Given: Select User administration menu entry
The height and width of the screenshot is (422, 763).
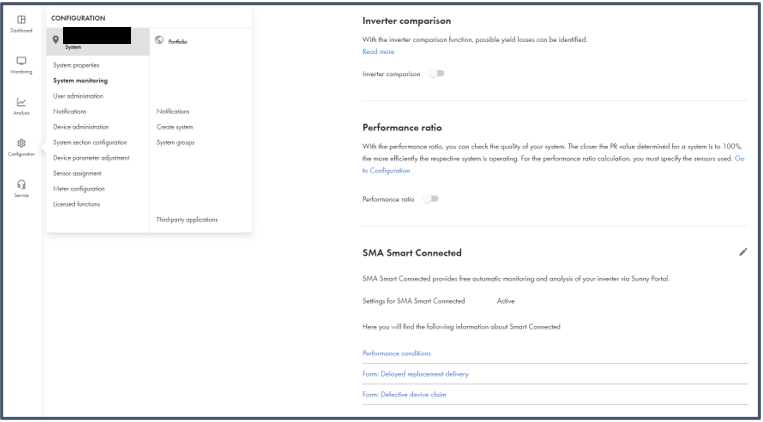Looking at the screenshot, I should 78,96.
